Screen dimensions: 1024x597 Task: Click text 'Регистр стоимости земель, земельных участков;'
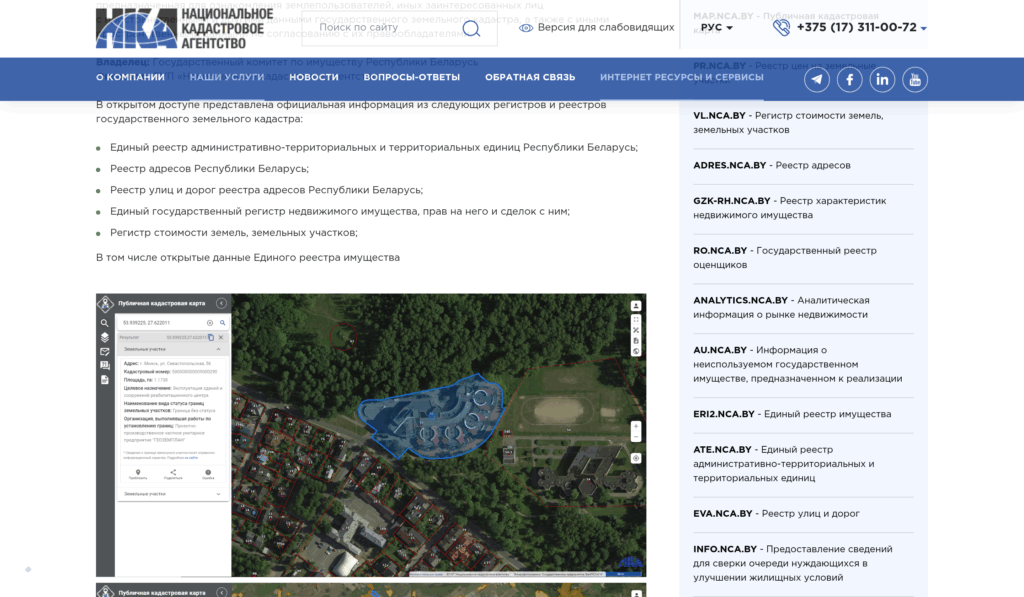point(234,233)
